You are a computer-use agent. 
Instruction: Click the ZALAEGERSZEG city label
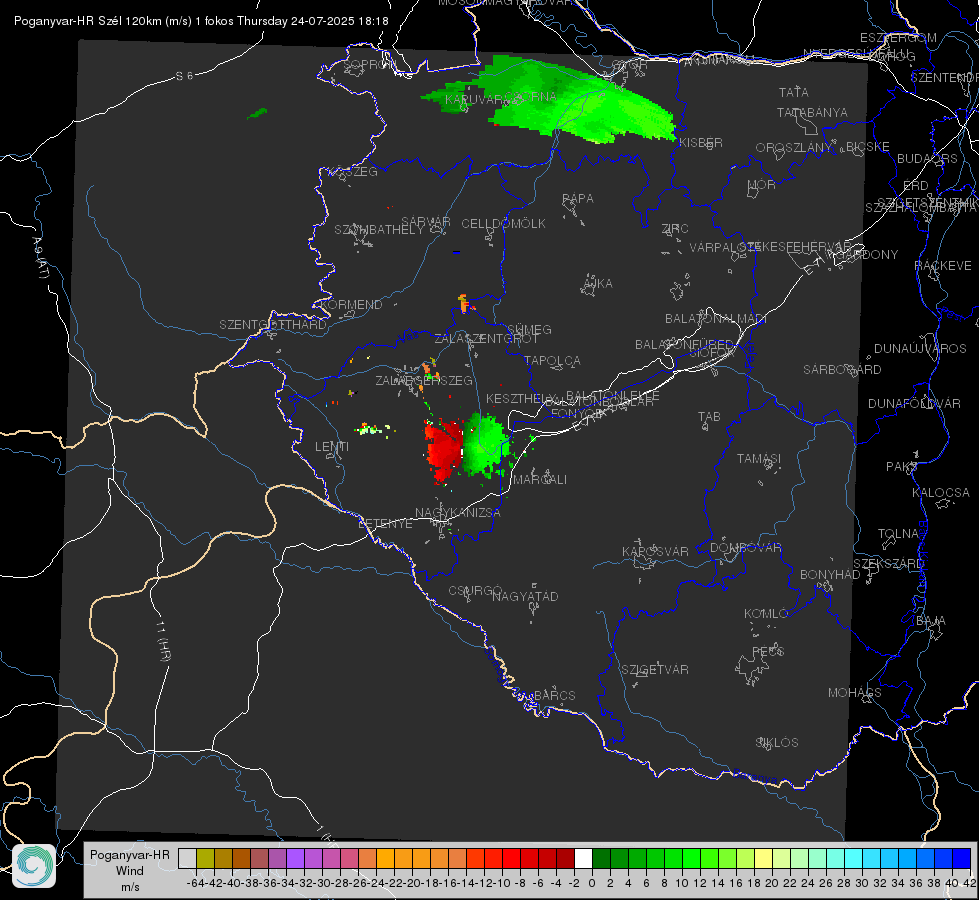pos(423,380)
